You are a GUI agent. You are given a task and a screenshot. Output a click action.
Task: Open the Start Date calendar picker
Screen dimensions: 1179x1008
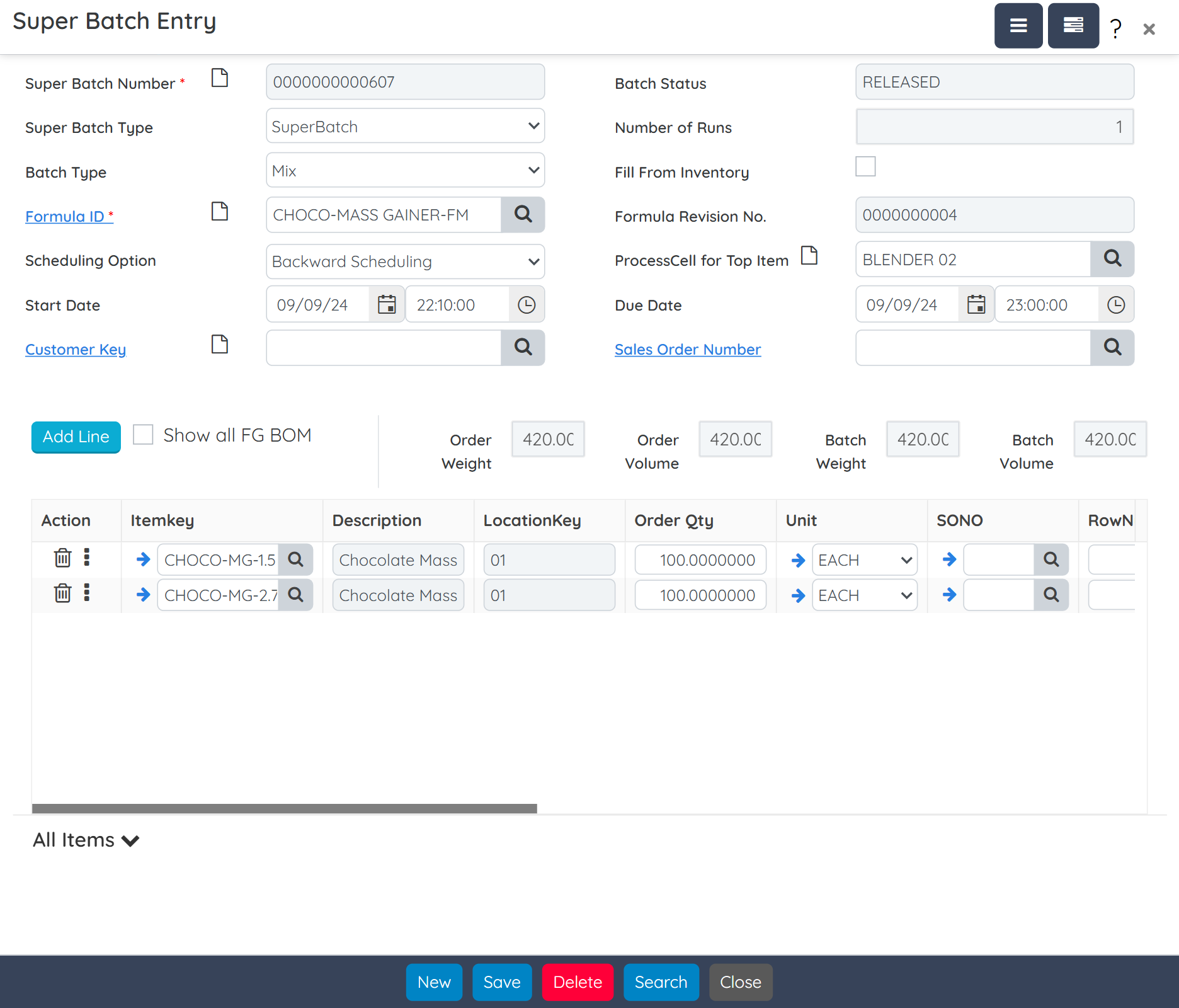386,304
